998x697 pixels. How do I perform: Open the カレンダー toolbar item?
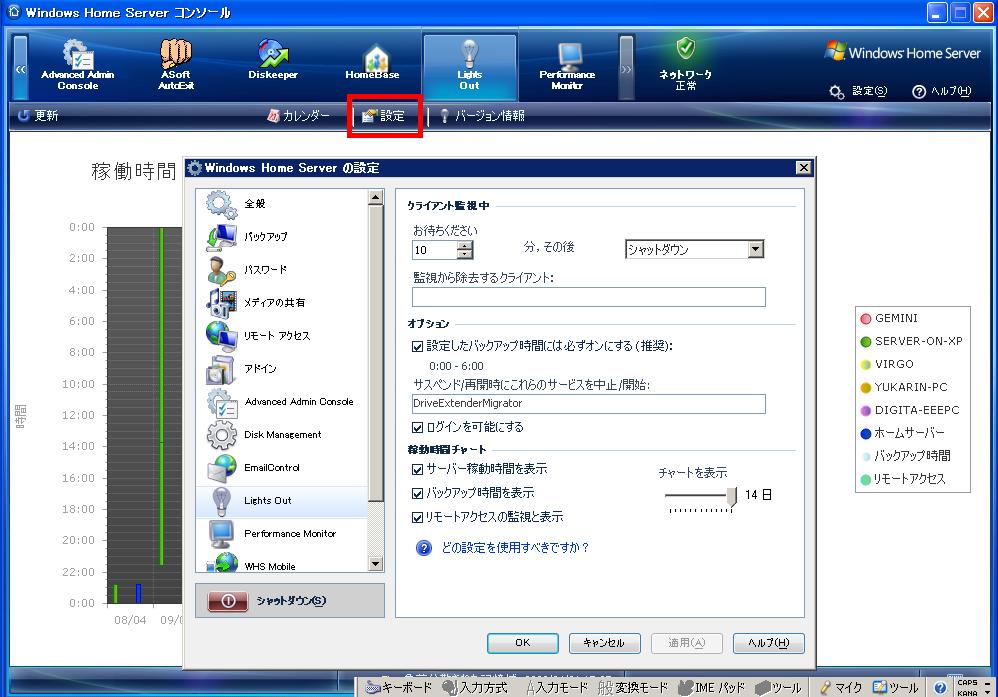(299, 116)
